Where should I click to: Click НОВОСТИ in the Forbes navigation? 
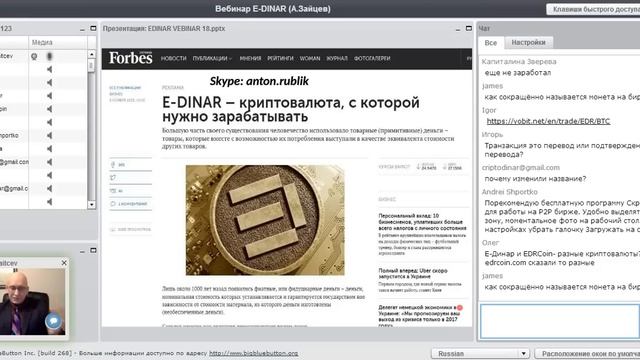click(x=173, y=58)
